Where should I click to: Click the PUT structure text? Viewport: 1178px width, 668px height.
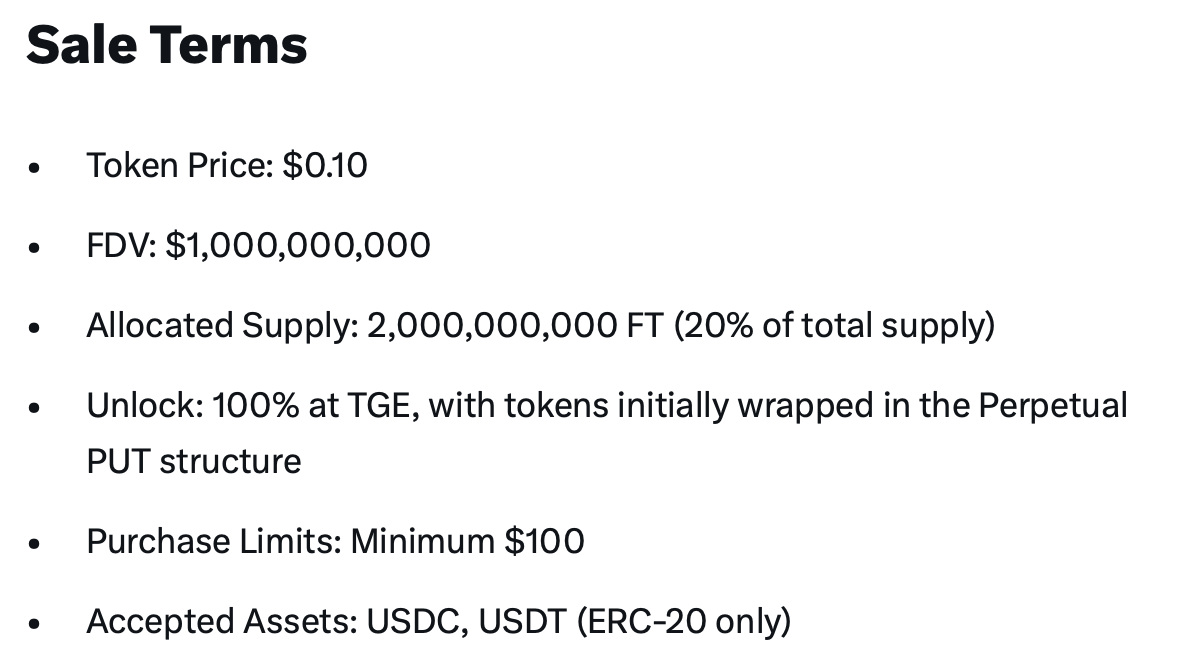[193, 461]
